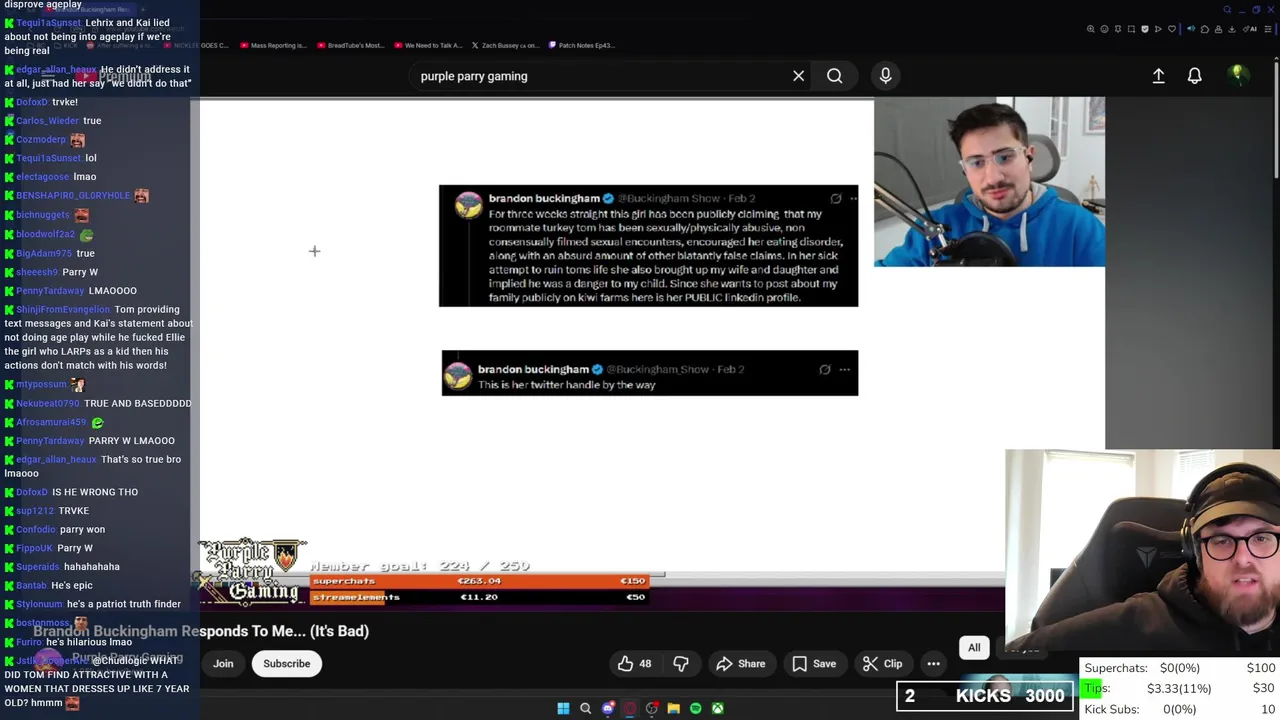Image resolution: width=1280 pixels, height=720 pixels.
Task: Click the pin icon in browser toolbar
Action: pyautogui.click(x=1118, y=29)
